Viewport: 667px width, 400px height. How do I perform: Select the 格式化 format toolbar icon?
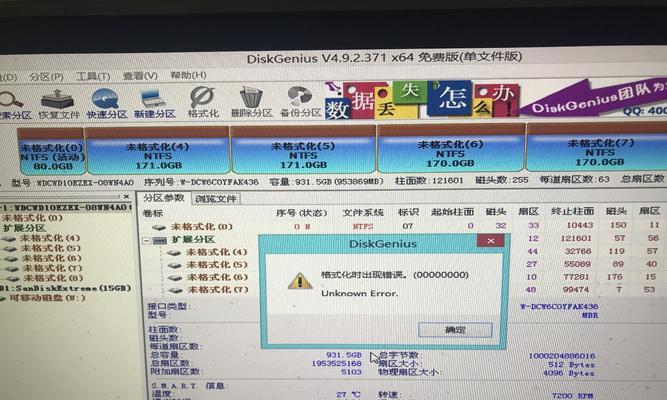coord(202,102)
